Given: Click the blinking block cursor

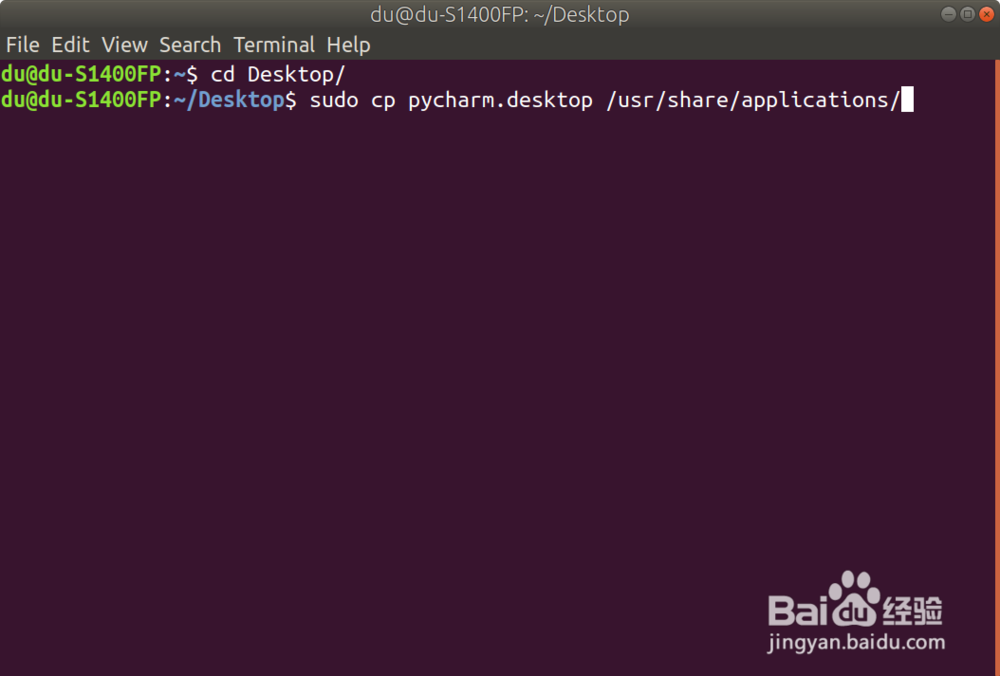Looking at the screenshot, I should click(x=908, y=99).
